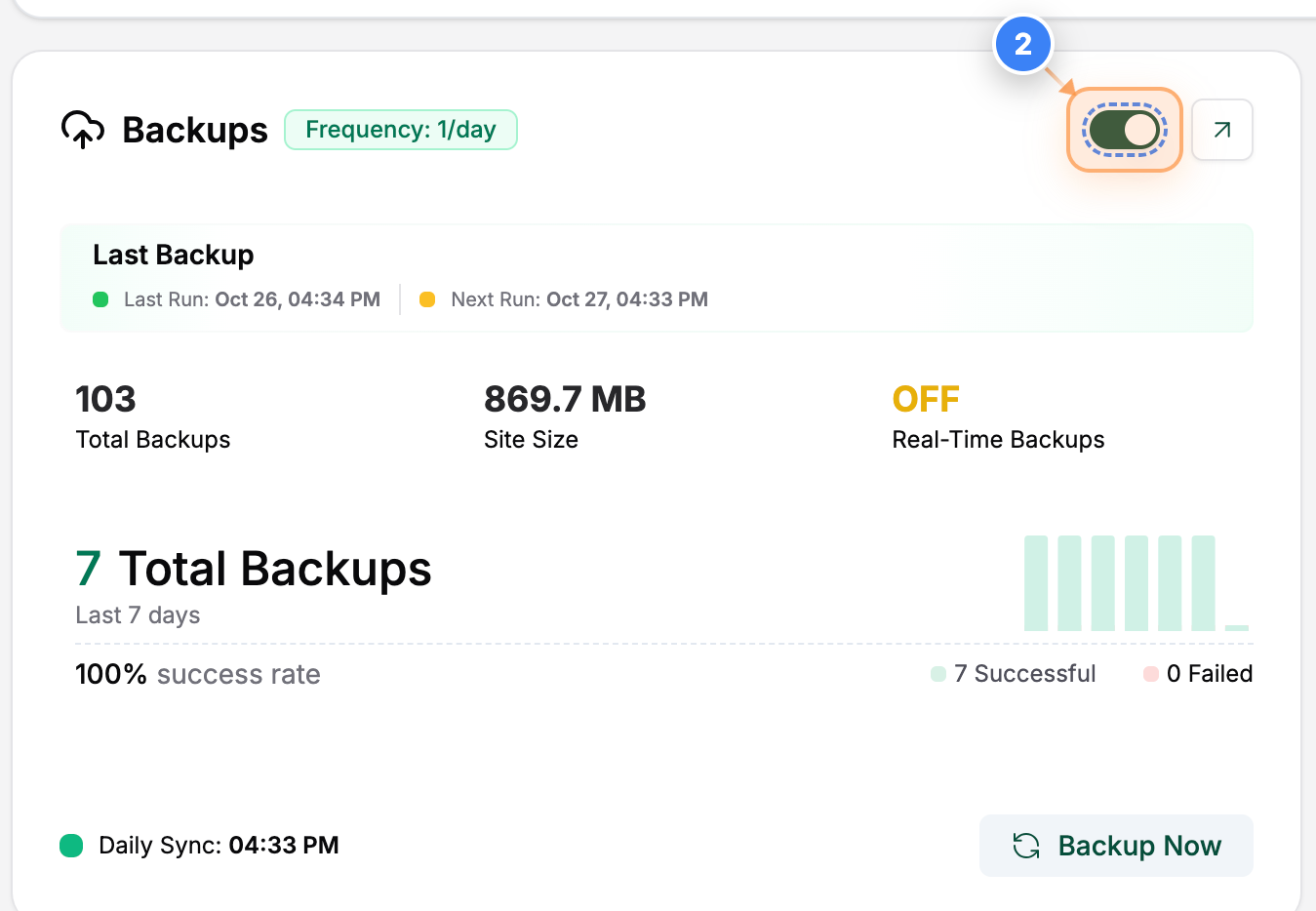
Task: Expand the Last Backup summary panel
Action: 657,278
